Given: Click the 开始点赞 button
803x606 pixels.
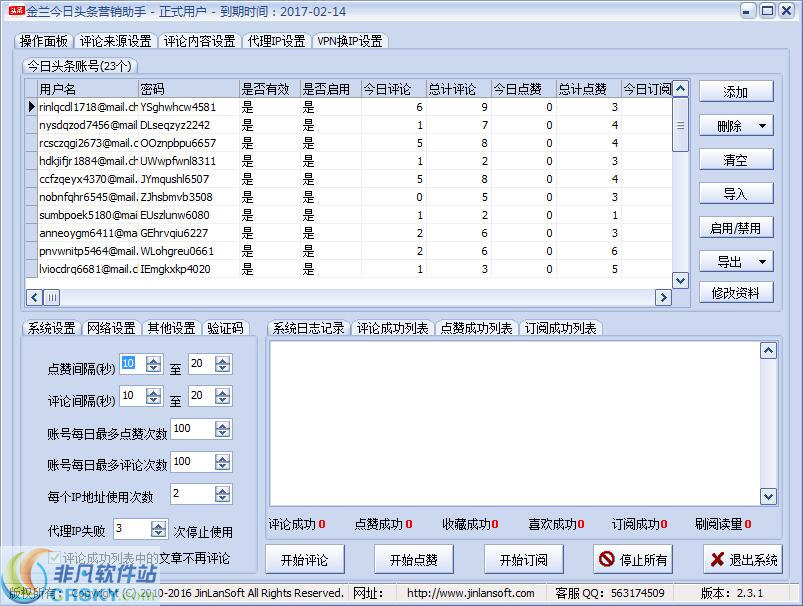Looking at the screenshot, I should (x=414, y=559).
